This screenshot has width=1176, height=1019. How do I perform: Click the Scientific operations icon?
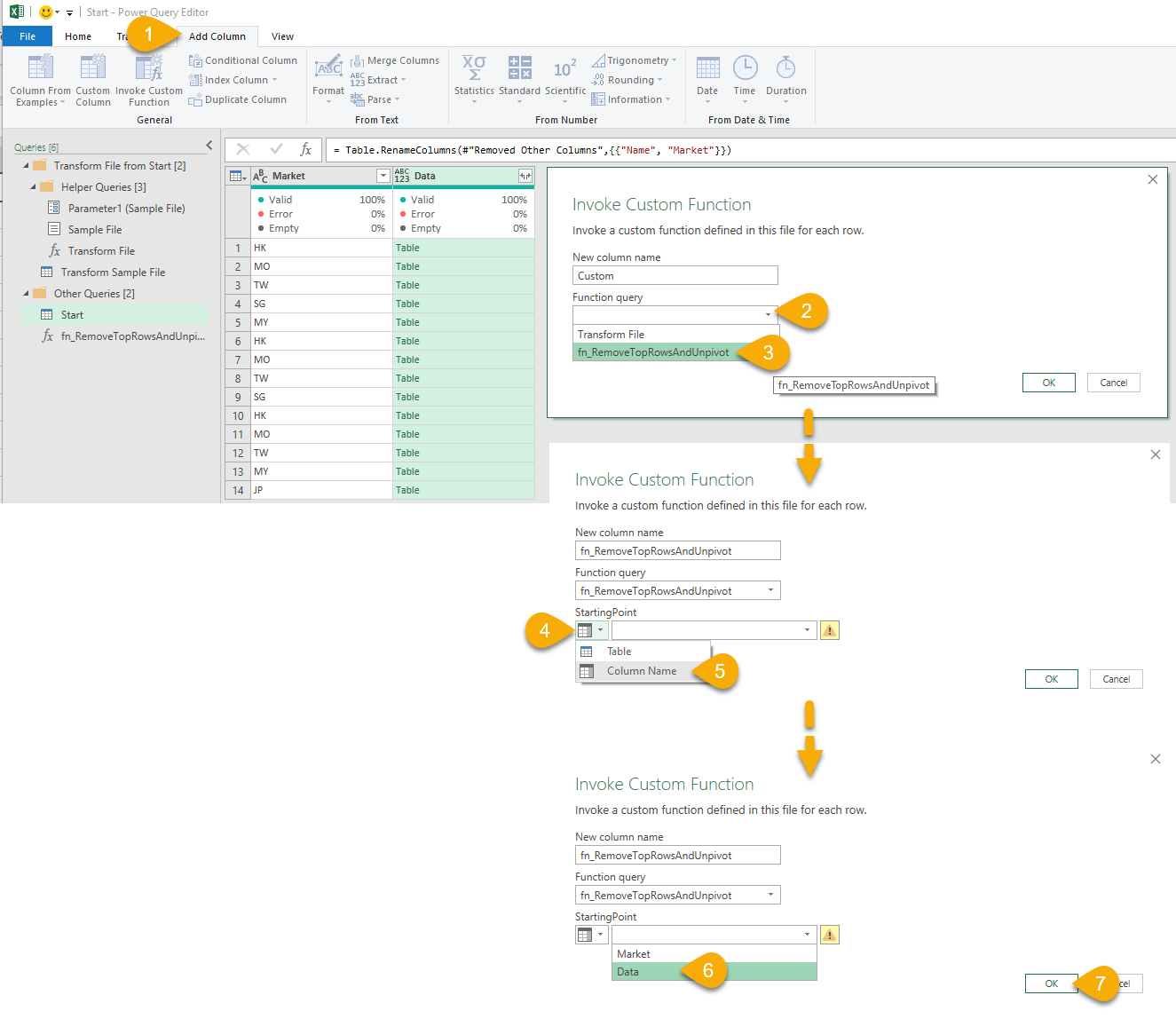coord(564,69)
